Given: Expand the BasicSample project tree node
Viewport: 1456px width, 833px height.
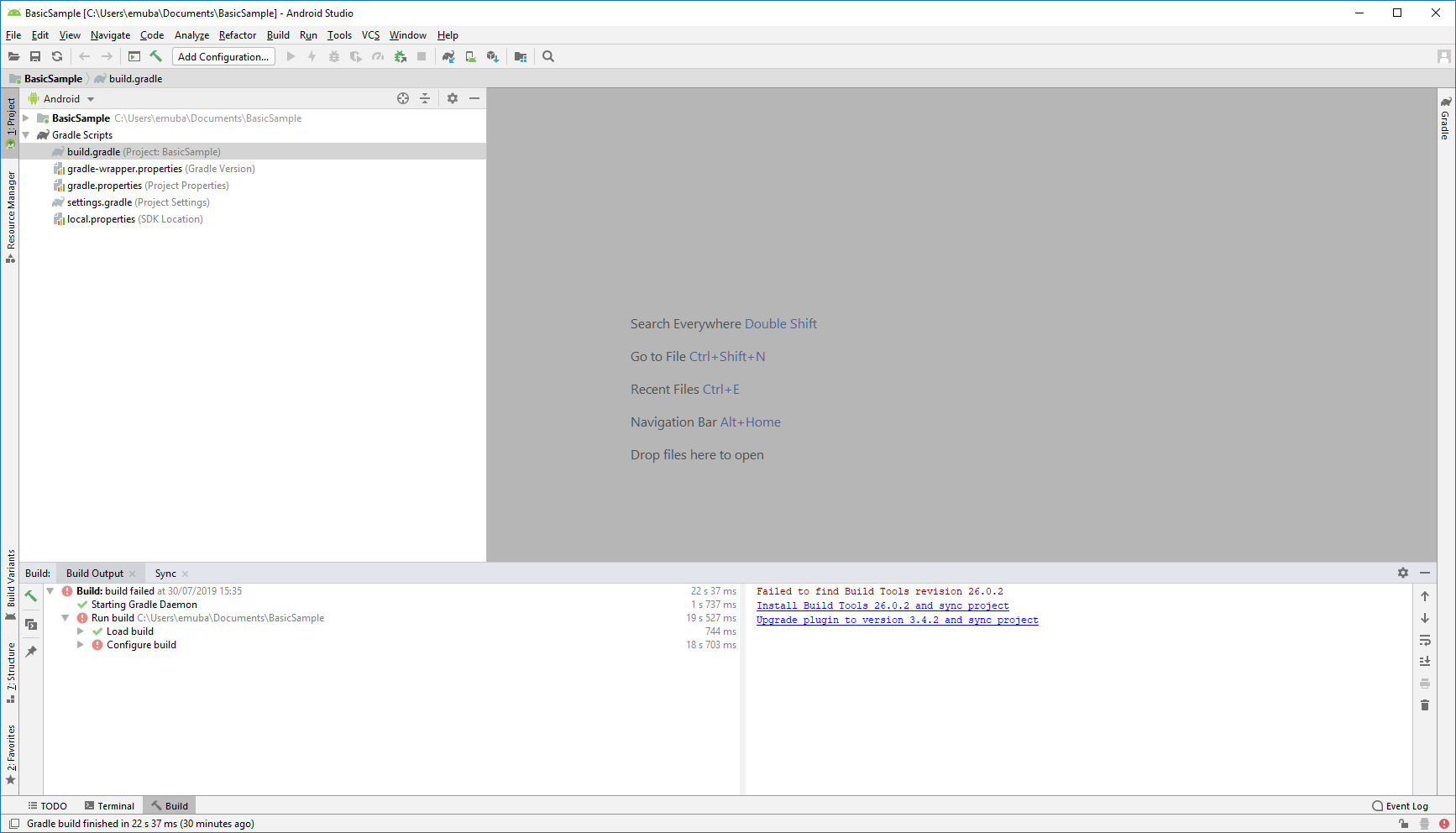Looking at the screenshot, I should click(26, 118).
